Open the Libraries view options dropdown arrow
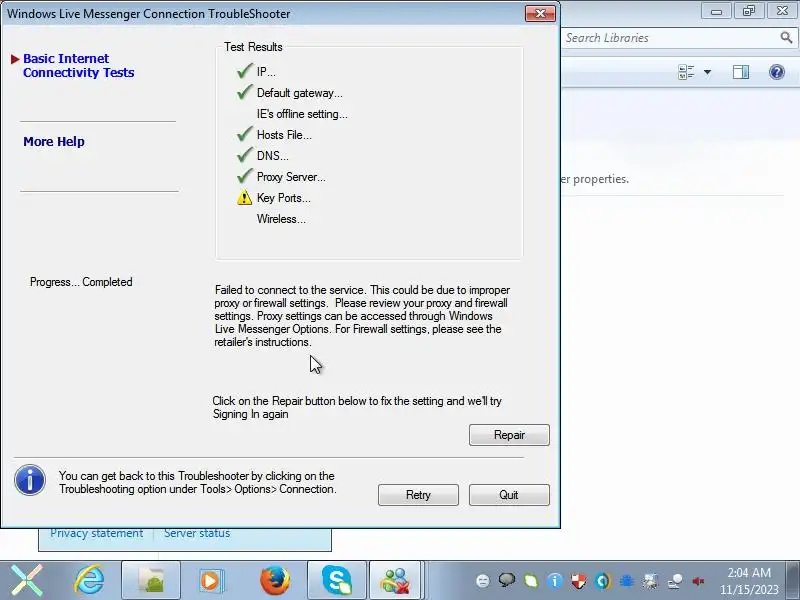800x600 pixels. (x=707, y=72)
